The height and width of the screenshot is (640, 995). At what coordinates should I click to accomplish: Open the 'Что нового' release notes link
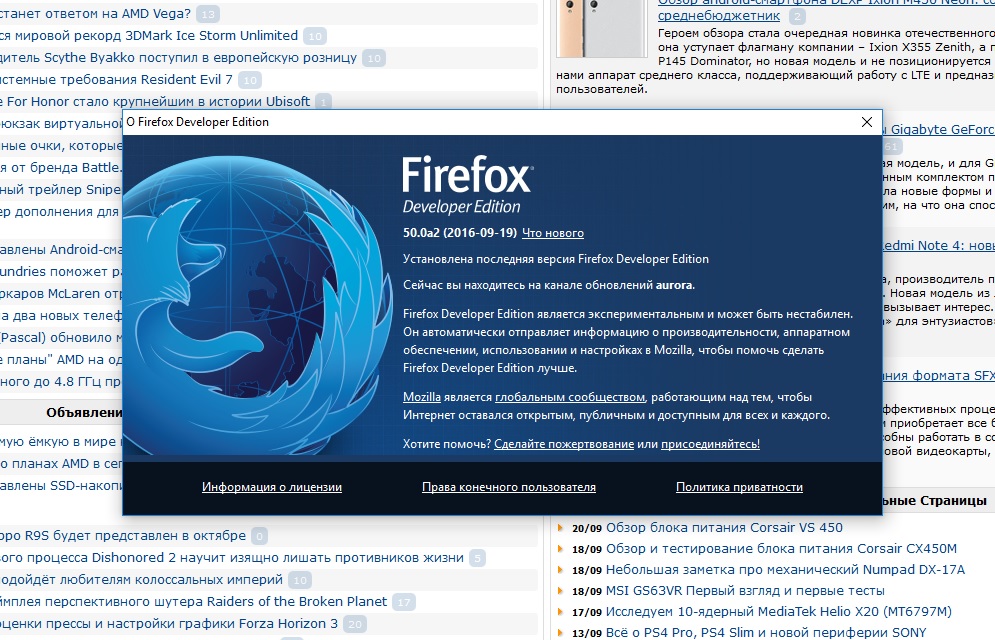(553, 233)
